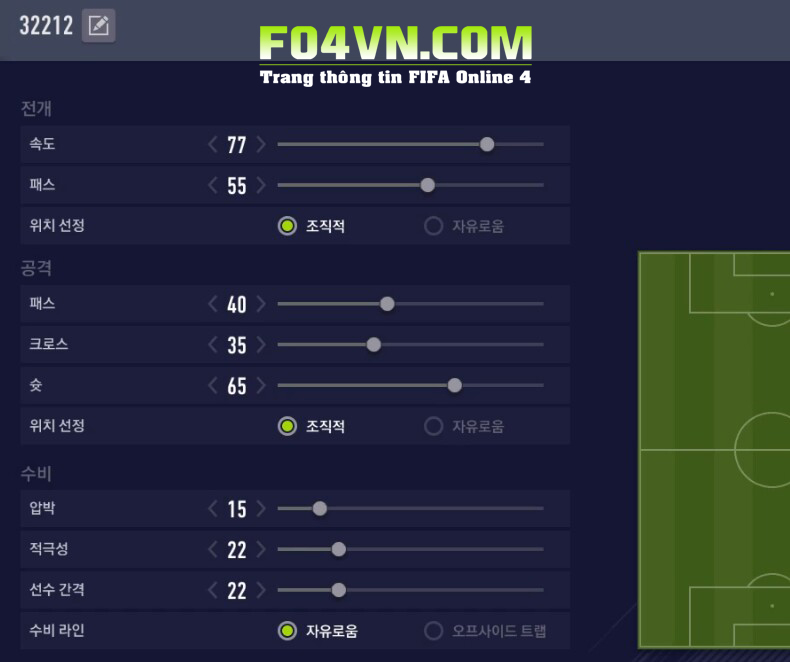Decrease 크로스 value with left arrow
The height and width of the screenshot is (662, 790).
click(212, 345)
